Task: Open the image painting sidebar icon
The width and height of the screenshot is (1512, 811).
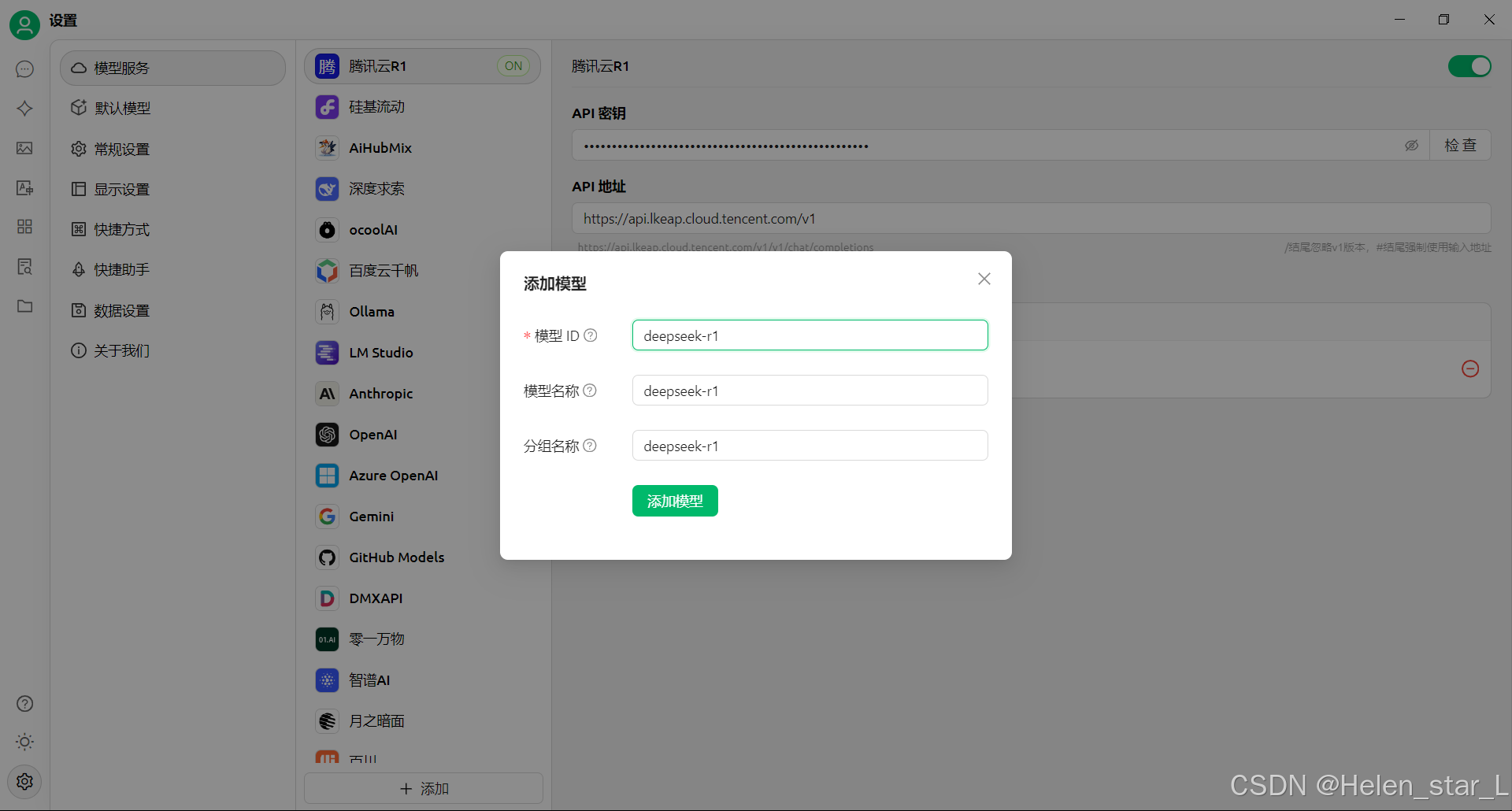Action: 24,148
